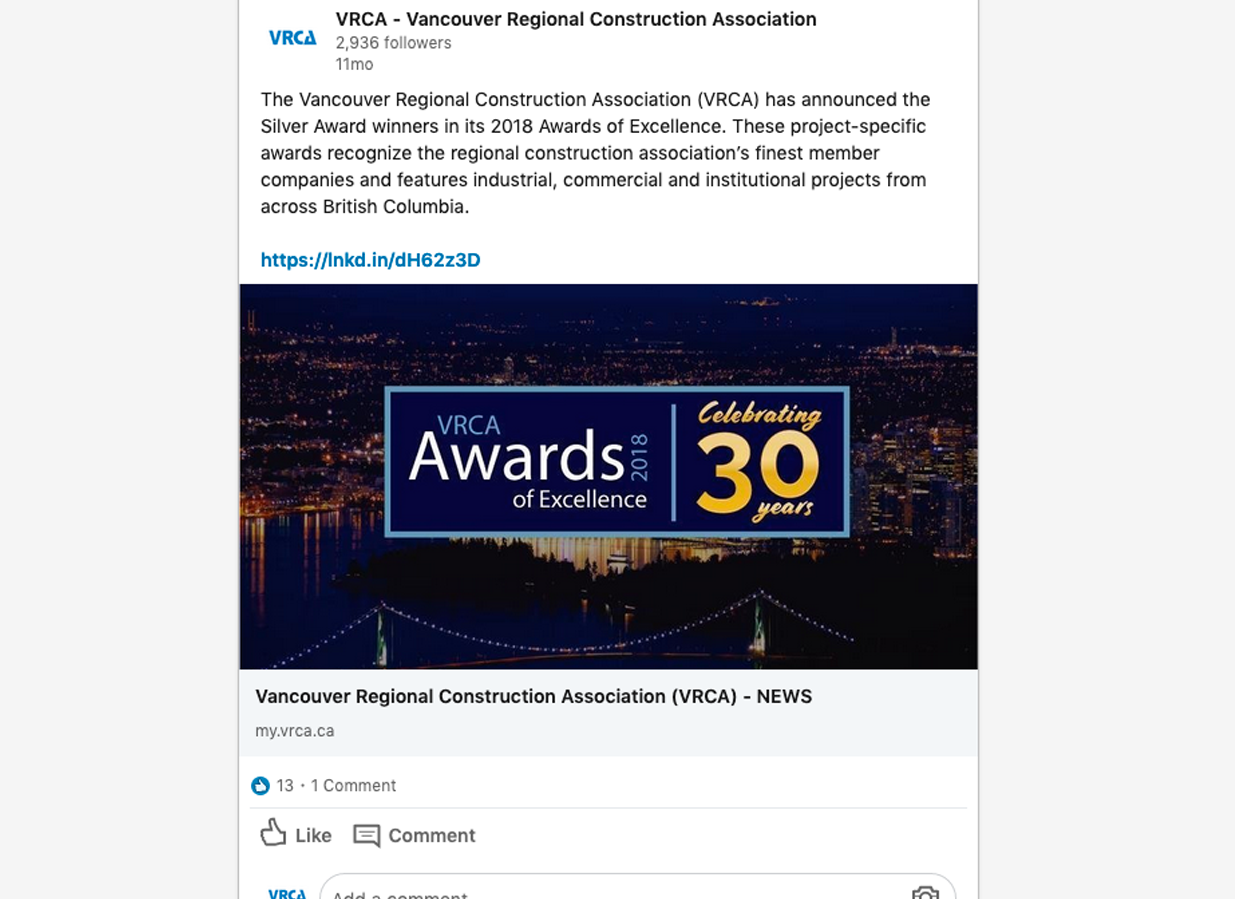Screen dimensions: 1235x899
Task: Open the VRCA company name link
Action: click(575, 19)
